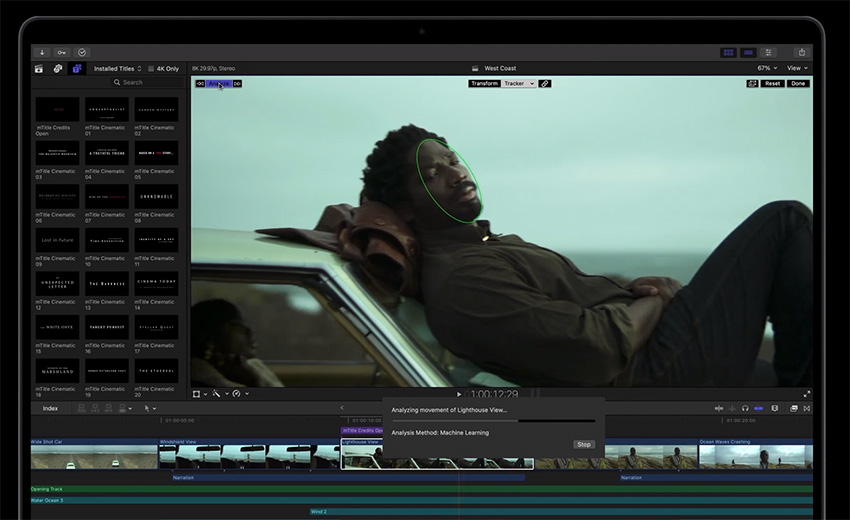
Task: Open the tools popup arrow beside the pointer
Action: pyautogui.click(x=154, y=409)
